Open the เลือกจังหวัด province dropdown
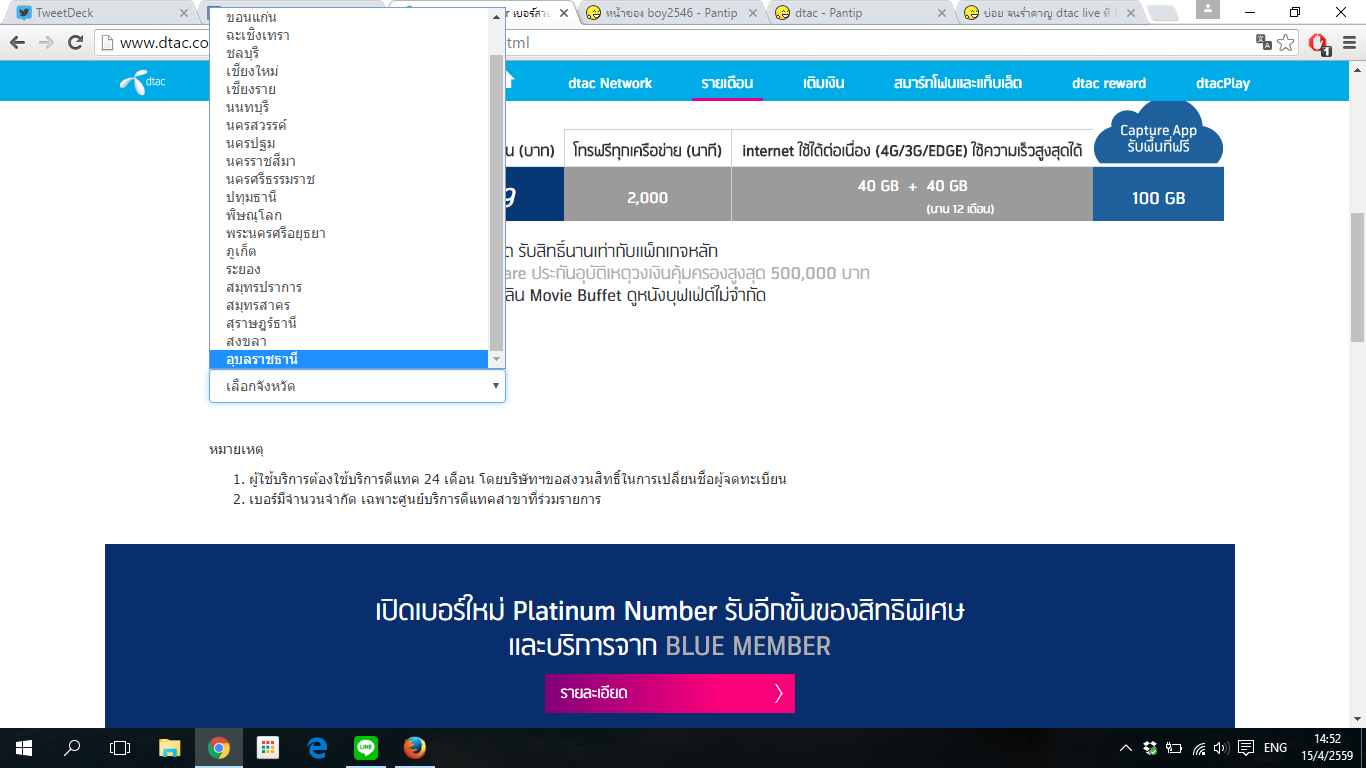The image size is (1366, 768). click(x=357, y=386)
